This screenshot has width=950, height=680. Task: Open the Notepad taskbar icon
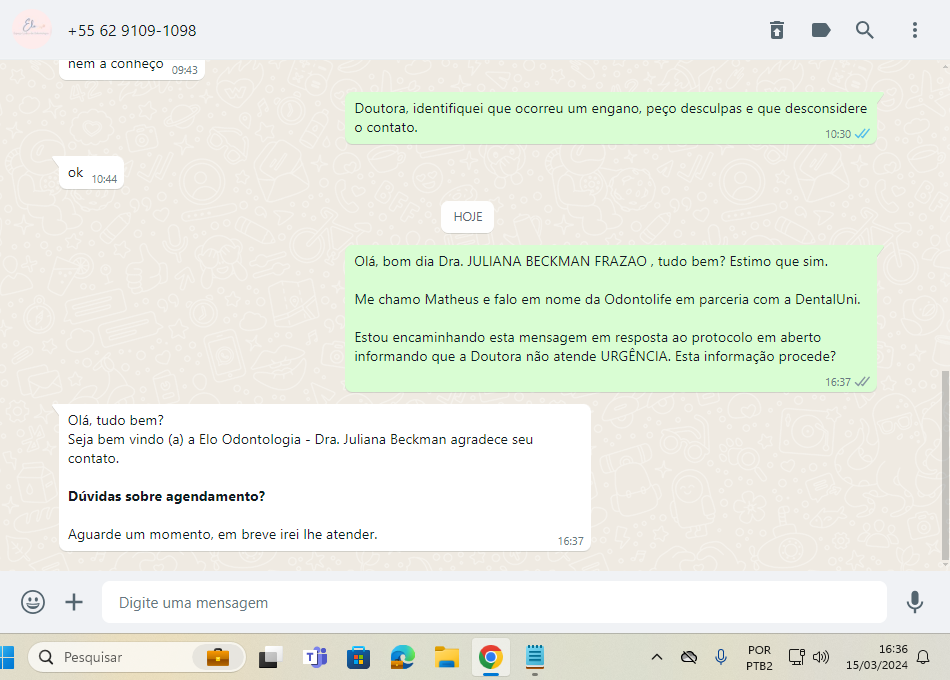[534, 657]
